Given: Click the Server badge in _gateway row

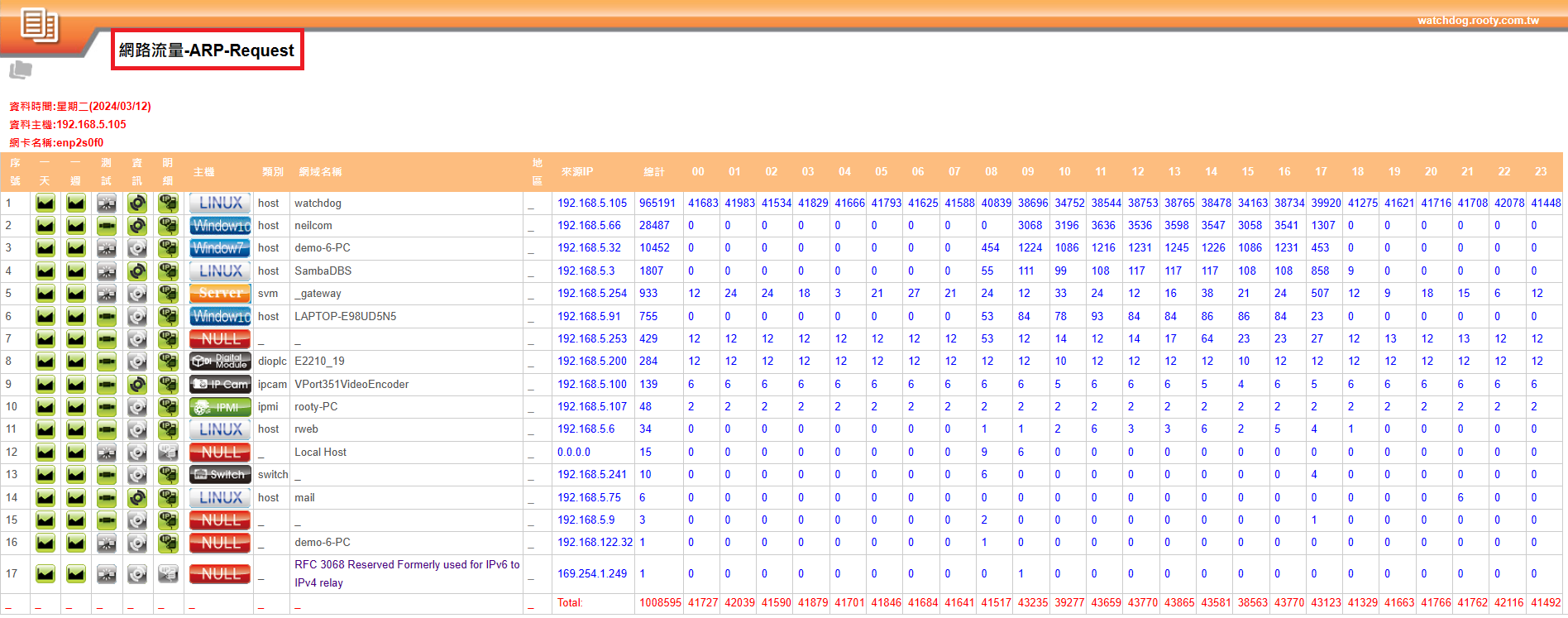Looking at the screenshot, I should pyautogui.click(x=220, y=294).
